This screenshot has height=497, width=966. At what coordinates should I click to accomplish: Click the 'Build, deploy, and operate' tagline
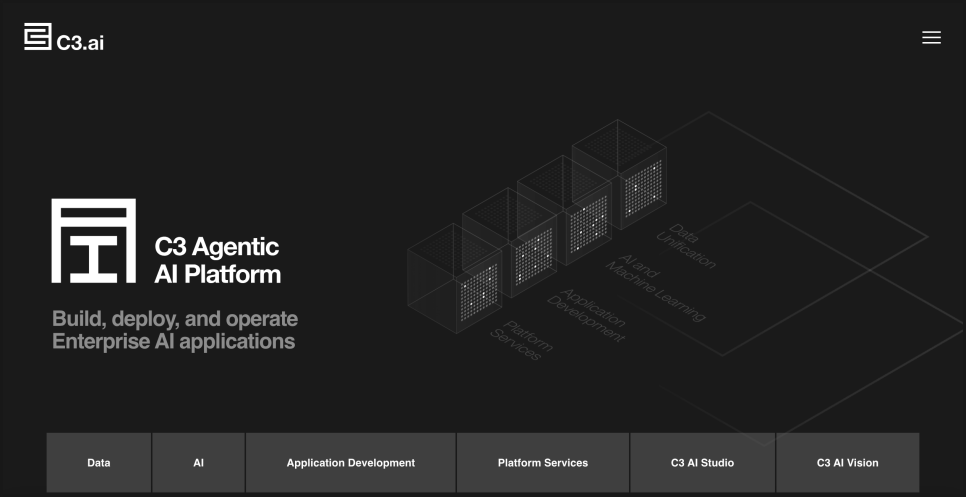pyautogui.click(x=175, y=329)
